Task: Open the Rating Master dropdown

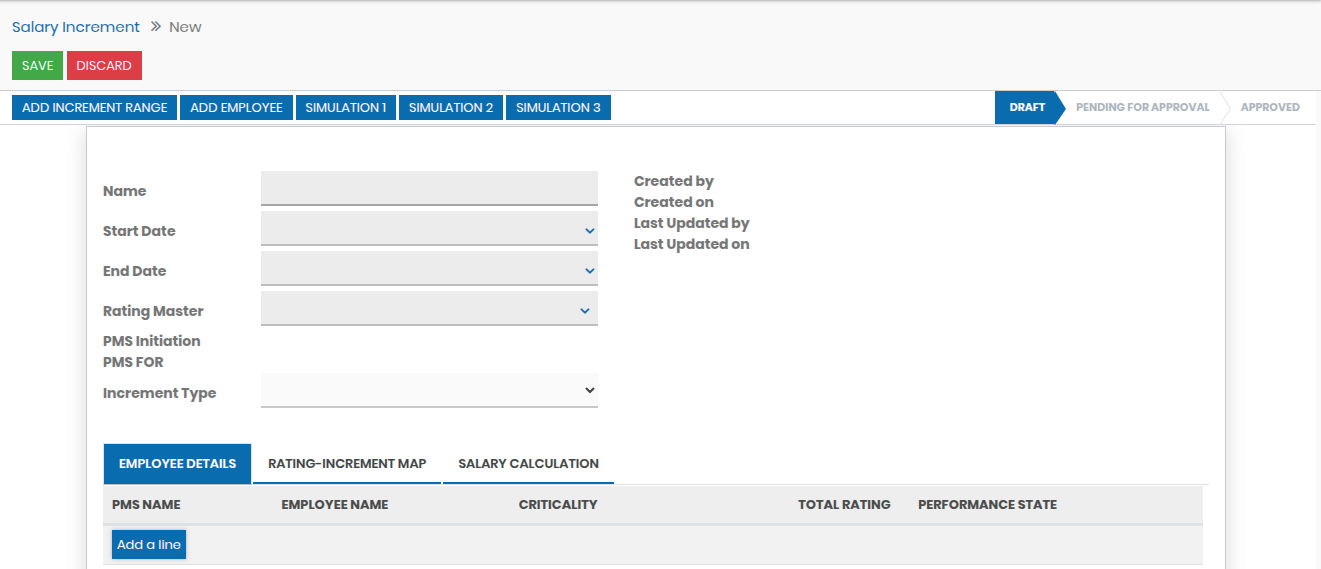Action: [429, 310]
